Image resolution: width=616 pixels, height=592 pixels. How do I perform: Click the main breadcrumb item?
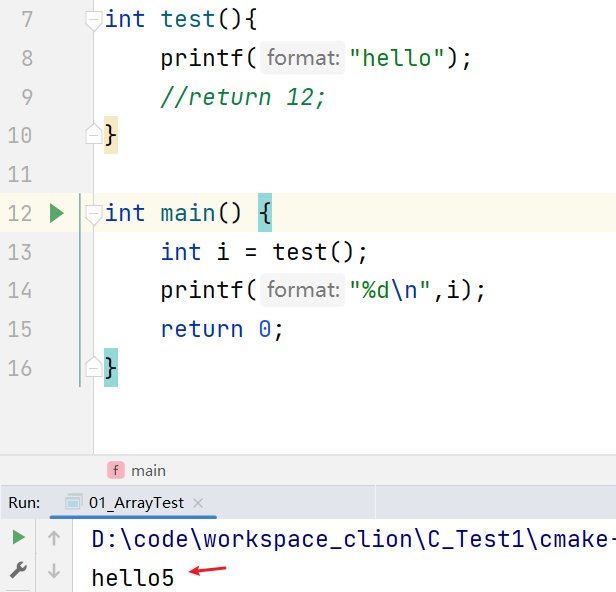[x=148, y=470]
